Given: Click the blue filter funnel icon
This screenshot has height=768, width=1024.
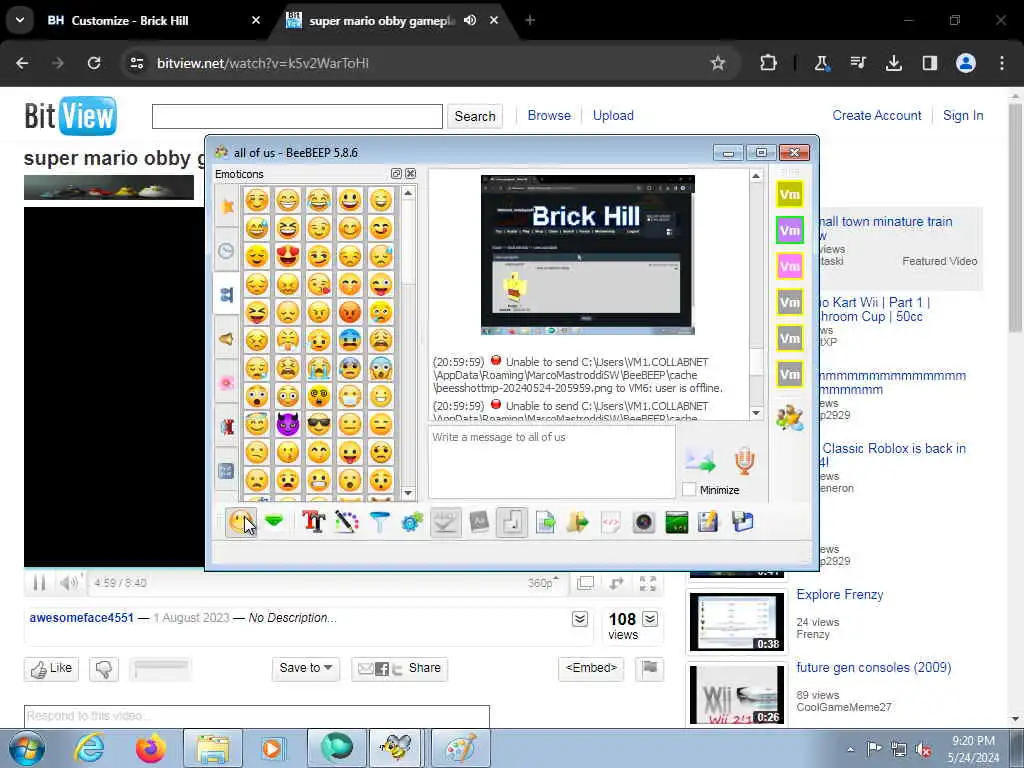Looking at the screenshot, I should [379, 522].
